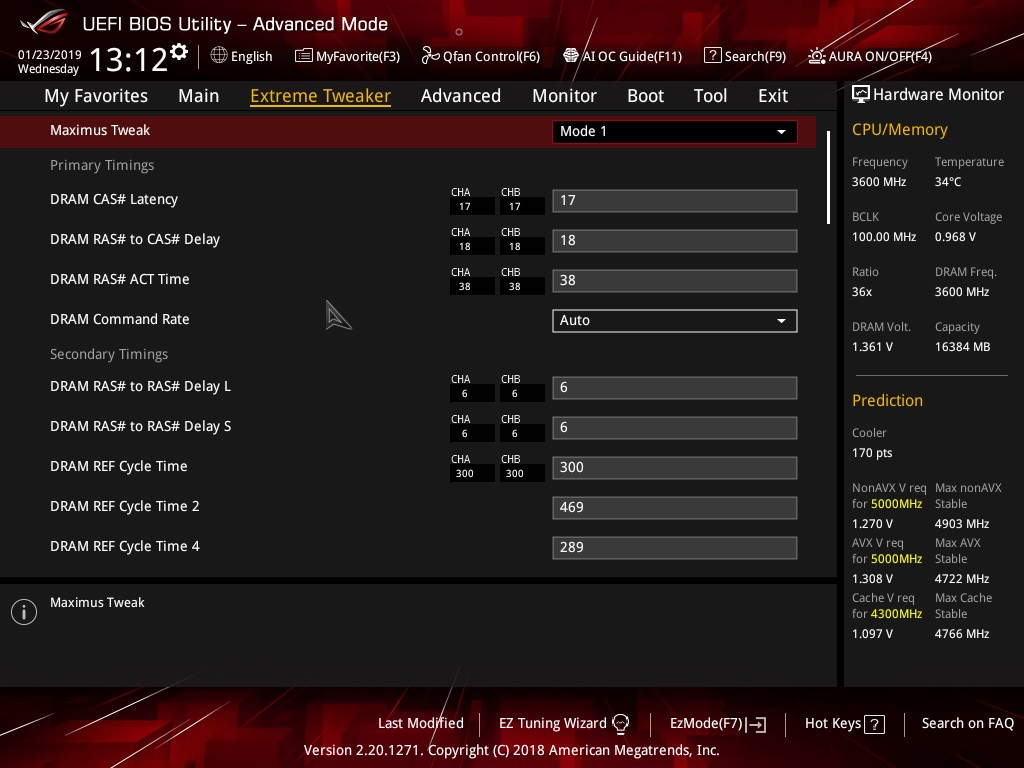Click Search on FAQ link
Screen dimensions: 1024x768
(x=967, y=724)
